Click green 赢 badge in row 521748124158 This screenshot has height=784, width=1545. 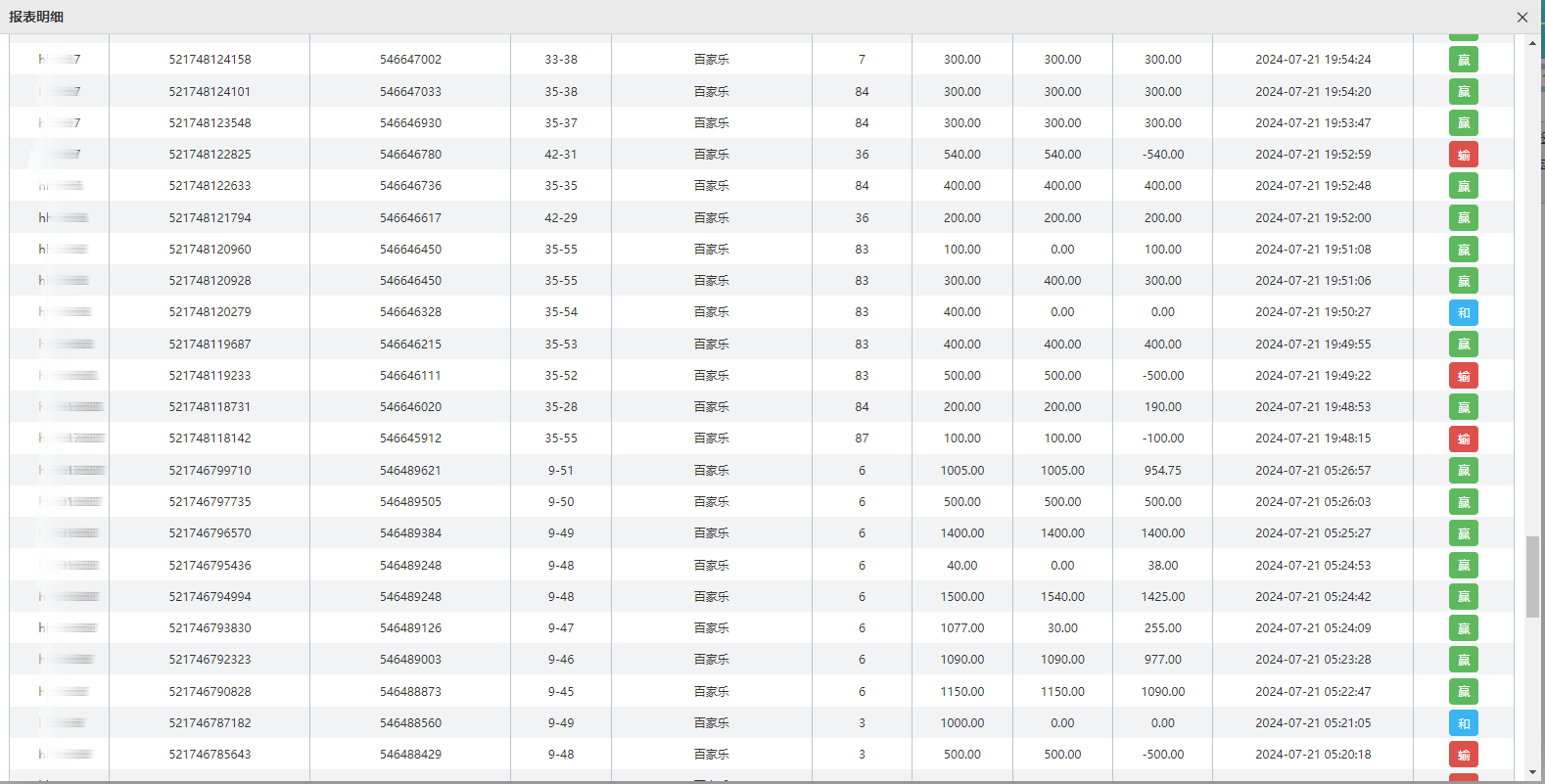coord(1463,60)
